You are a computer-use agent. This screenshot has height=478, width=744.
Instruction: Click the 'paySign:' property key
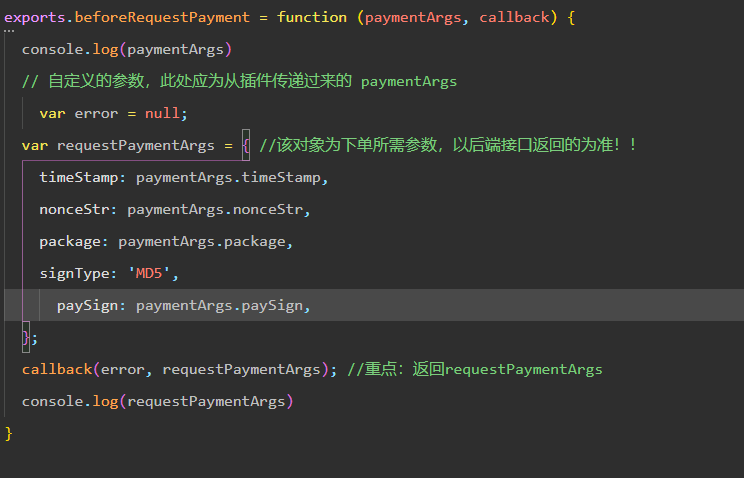pos(91,305)
